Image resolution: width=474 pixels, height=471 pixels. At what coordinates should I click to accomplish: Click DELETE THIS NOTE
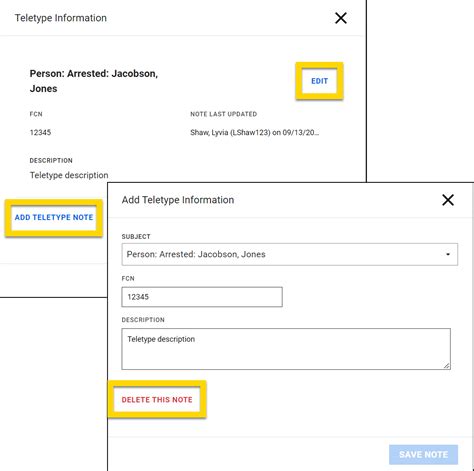(157, 400)
